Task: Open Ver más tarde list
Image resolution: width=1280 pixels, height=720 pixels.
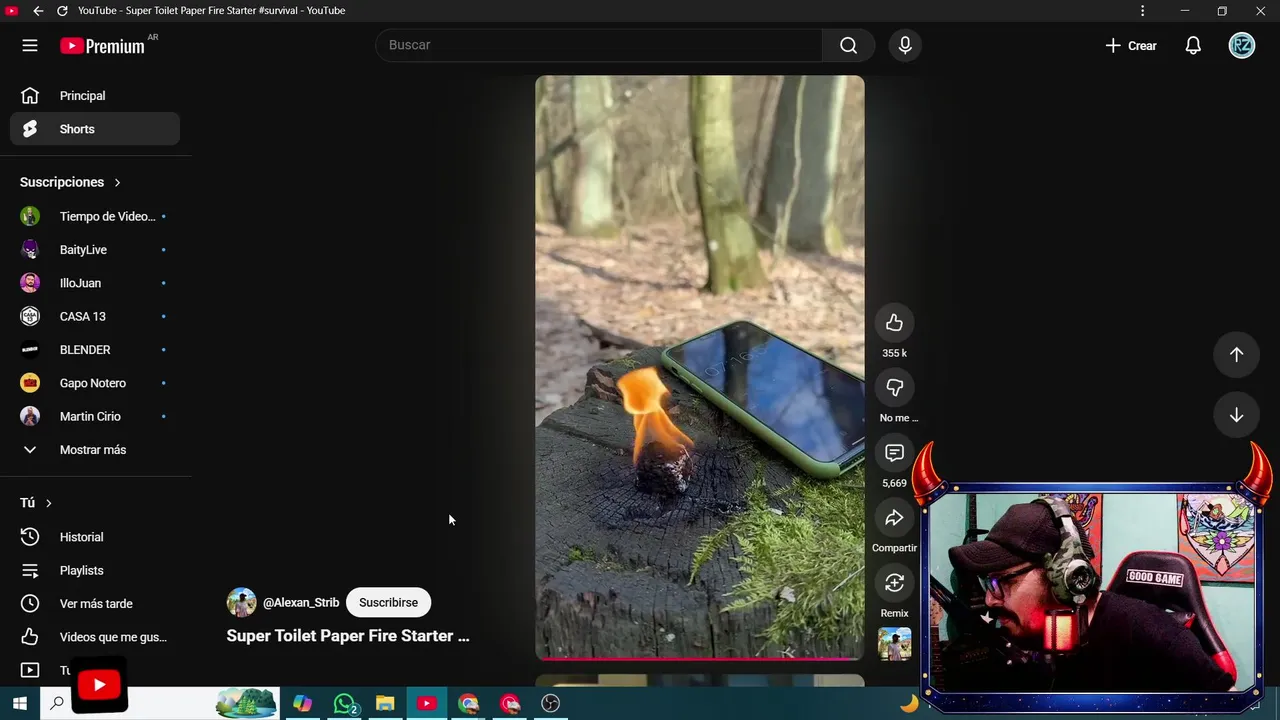Action: pos(95,604)
